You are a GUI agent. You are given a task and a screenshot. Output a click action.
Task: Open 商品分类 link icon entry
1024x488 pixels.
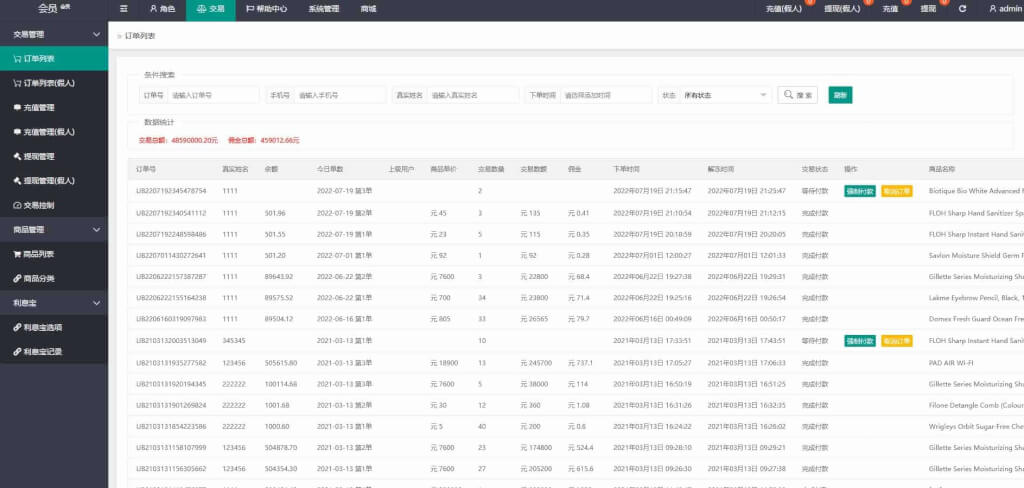pos(54,278)
